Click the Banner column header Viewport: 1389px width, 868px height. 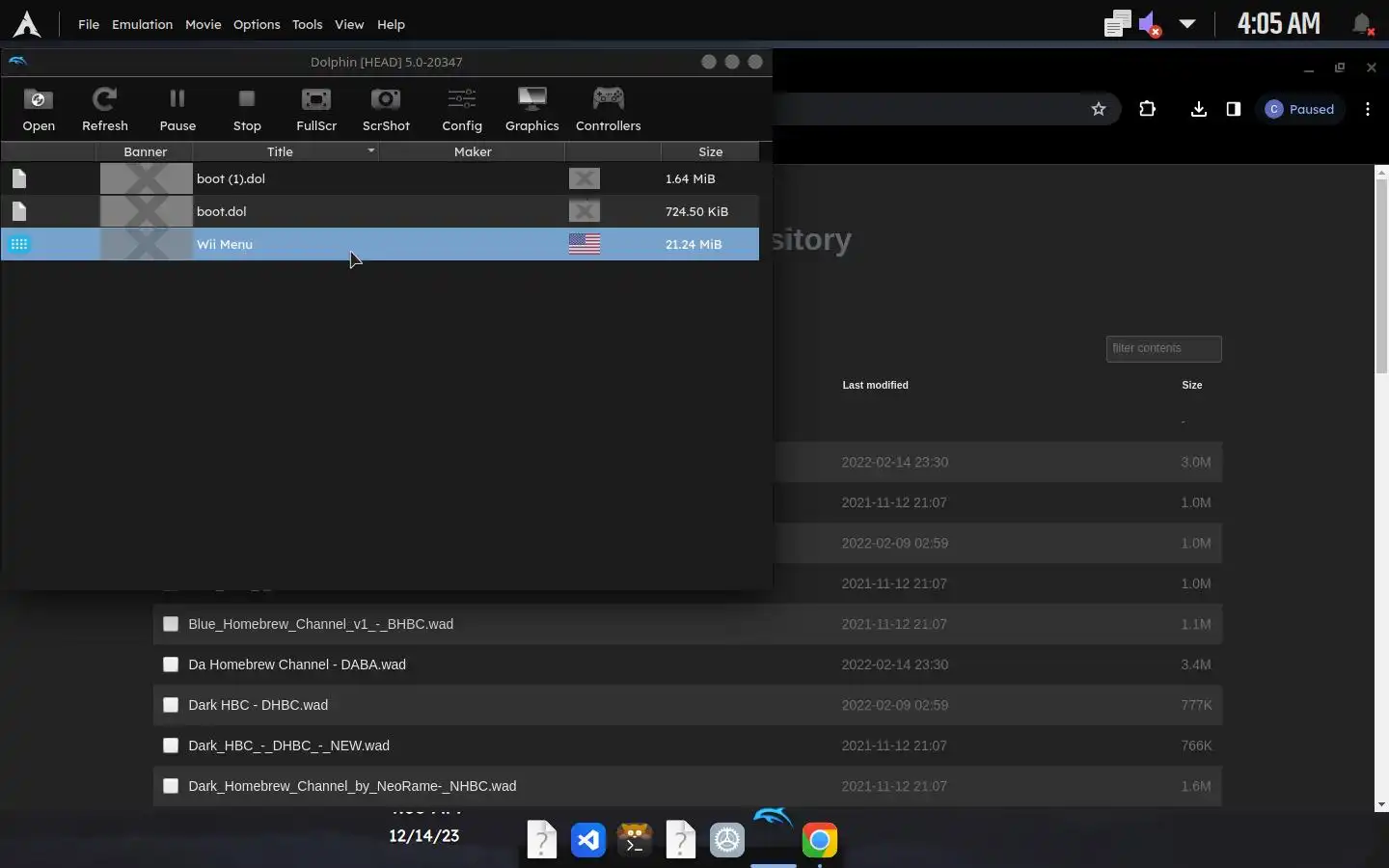click(x=145, y=151)
